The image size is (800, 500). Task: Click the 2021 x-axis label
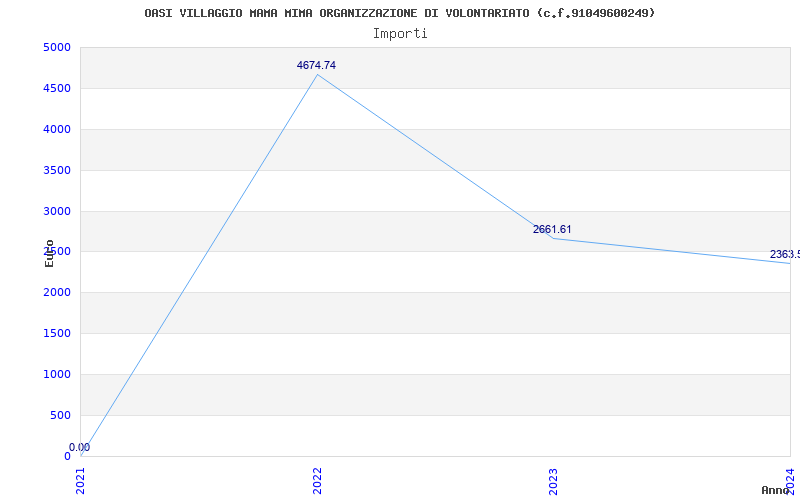[x=80, y=481]
